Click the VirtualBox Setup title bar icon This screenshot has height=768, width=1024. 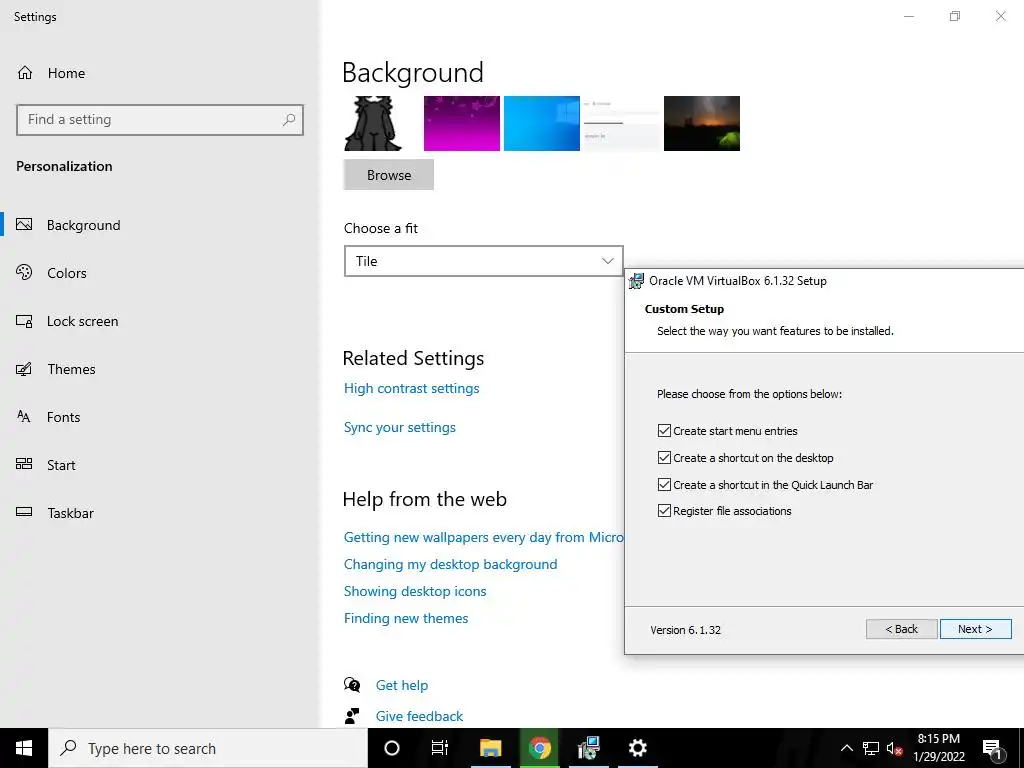[x=635, y=281]
